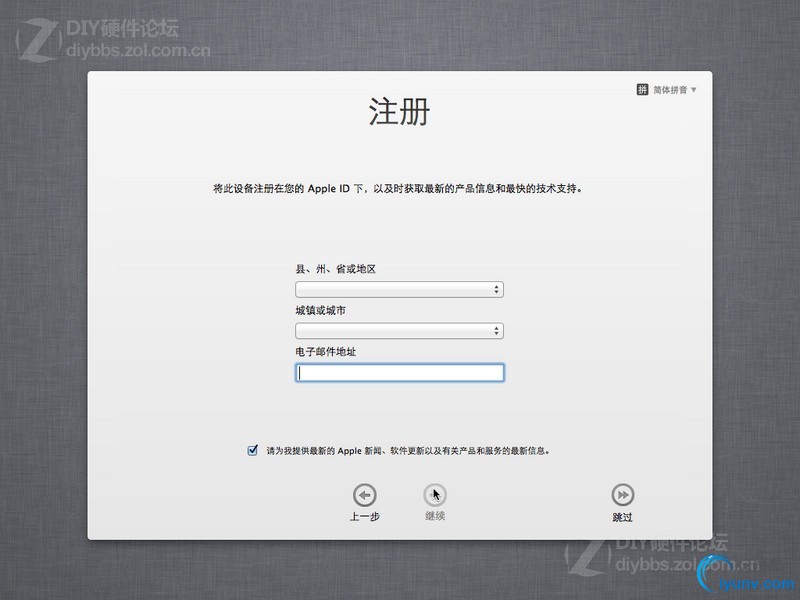The width and height of the screenshot is (800, 600).
Task: Click the 跳过 label
Action: pos(622,517)
